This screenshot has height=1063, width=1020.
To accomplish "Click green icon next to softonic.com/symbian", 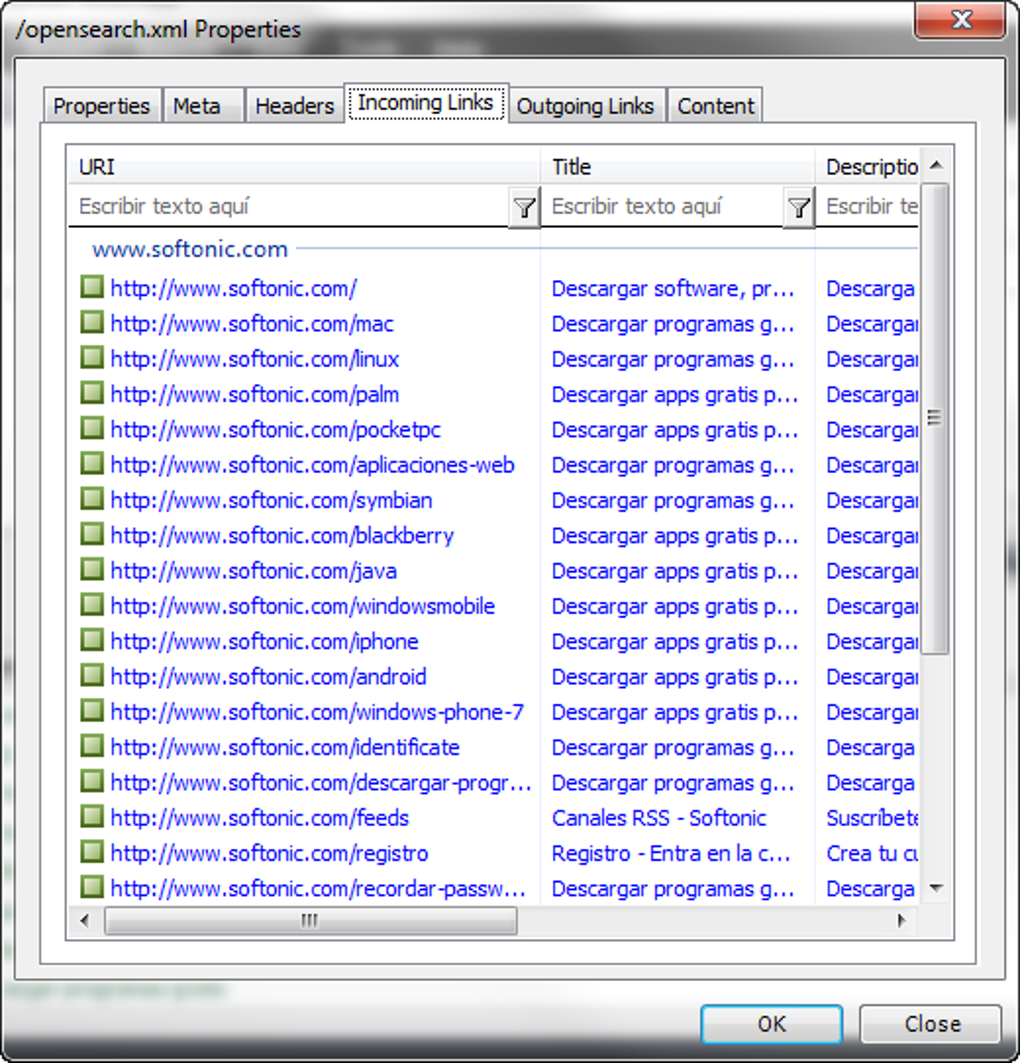I will coord(91,499).
